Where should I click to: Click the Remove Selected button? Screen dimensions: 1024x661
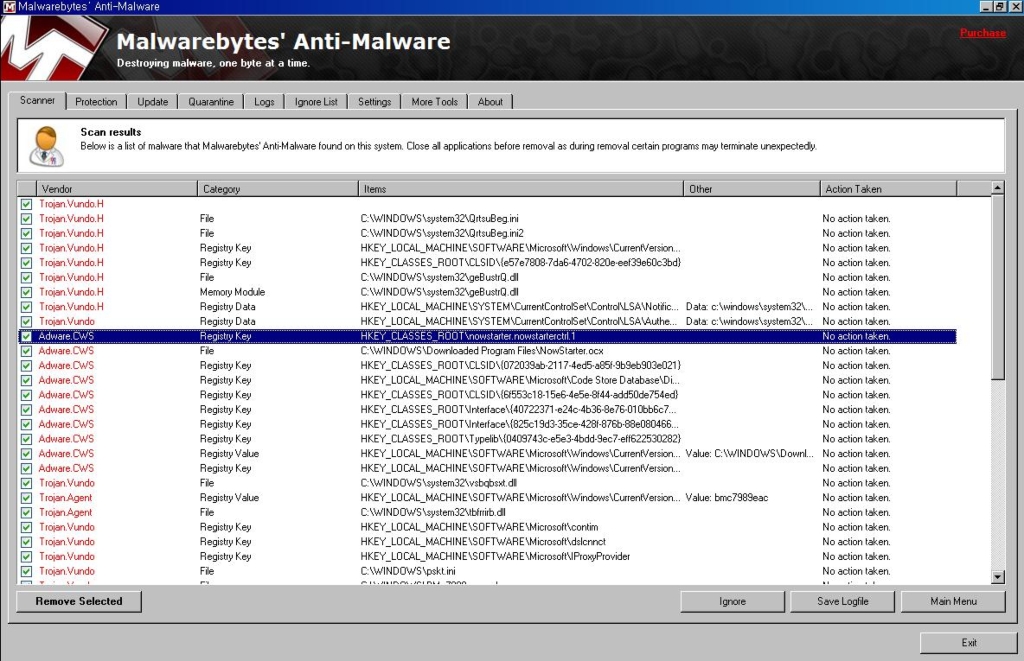[79, 602]
